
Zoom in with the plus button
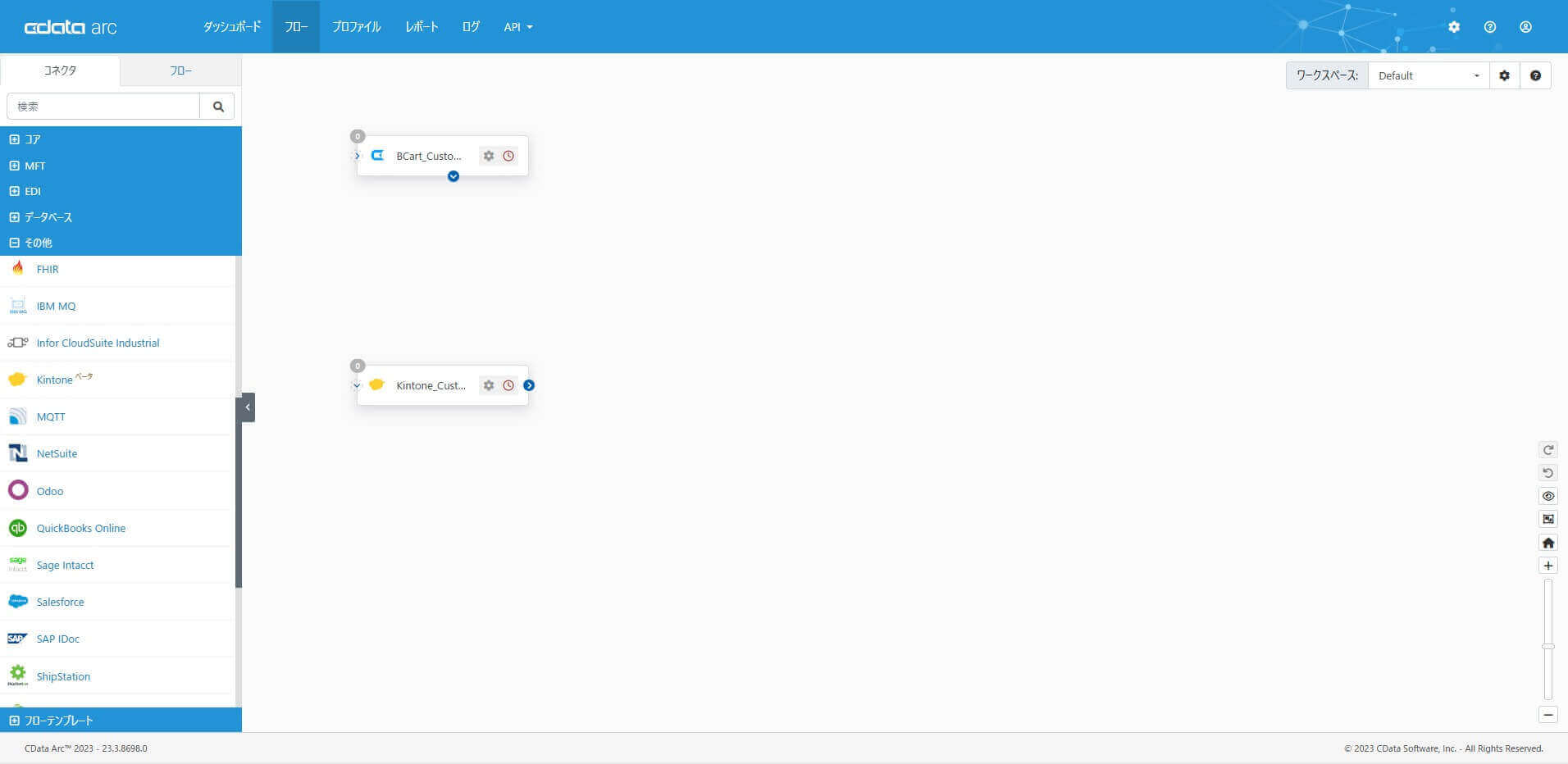[1548, 566]
